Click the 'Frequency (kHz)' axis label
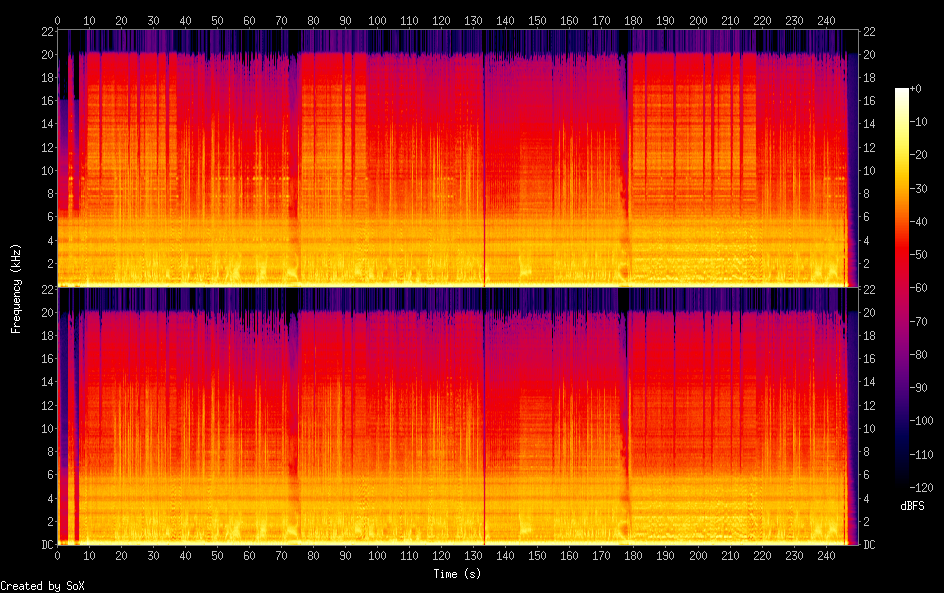The height and width of the screenshot is (593, 944). tap(16, 288)
